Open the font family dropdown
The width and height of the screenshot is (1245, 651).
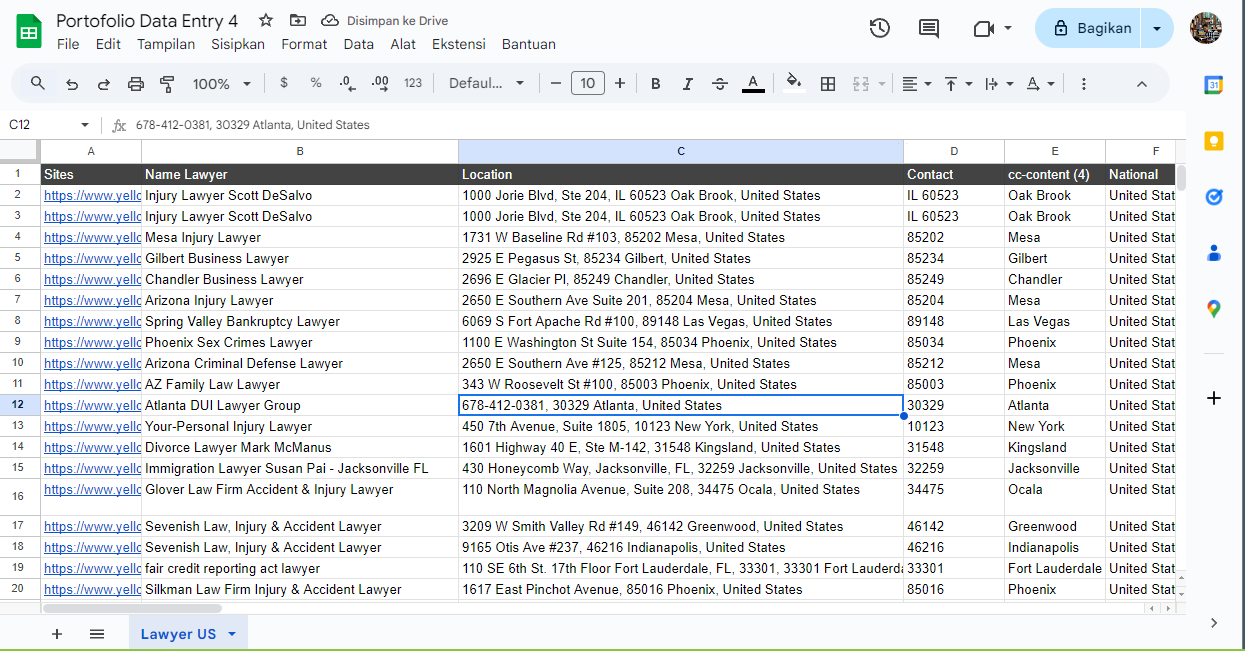(487, 83)
